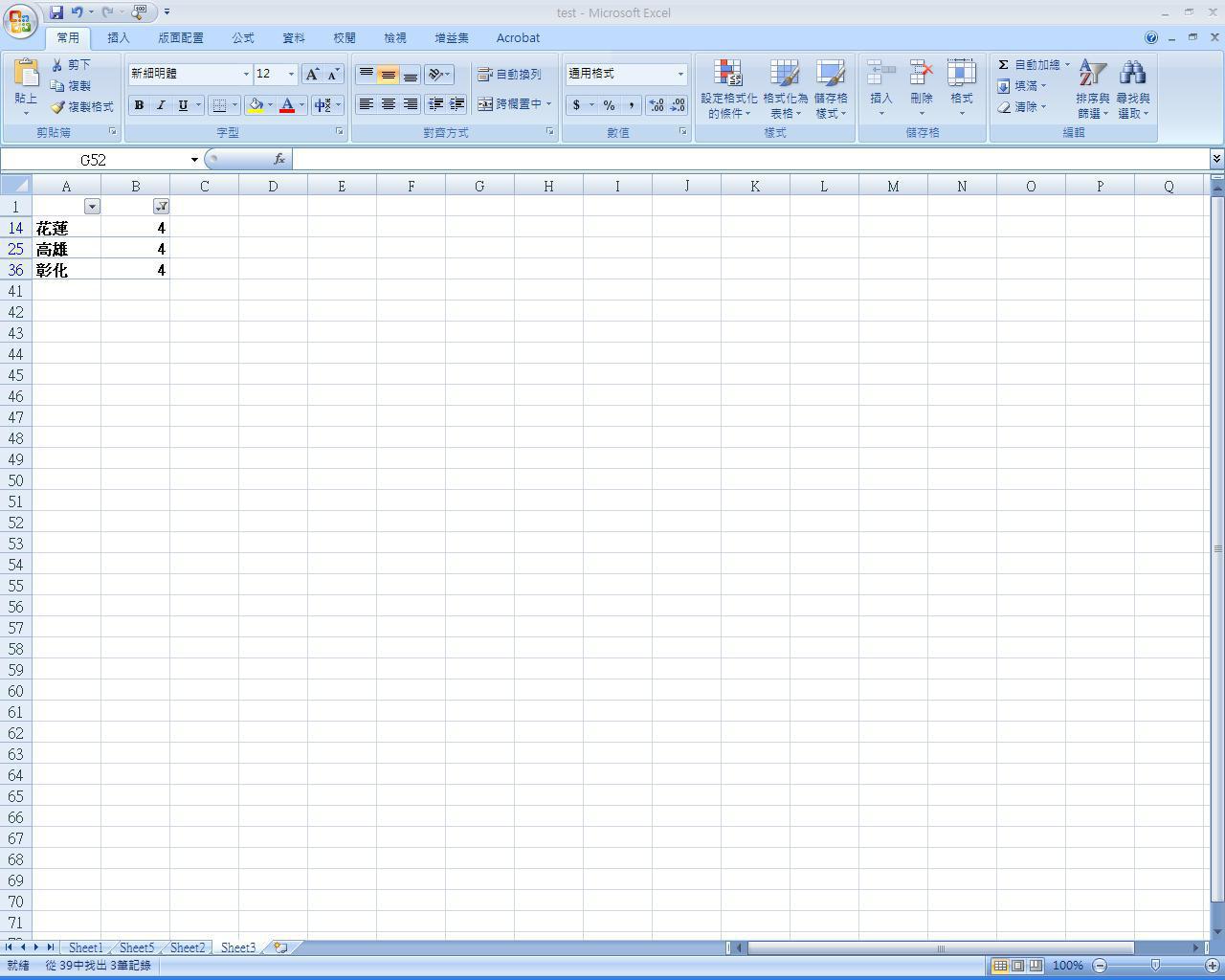Toggle 自動換列 wrap text
The width and height of the screenshot is (1225, 980).
(x=509, y=75)
